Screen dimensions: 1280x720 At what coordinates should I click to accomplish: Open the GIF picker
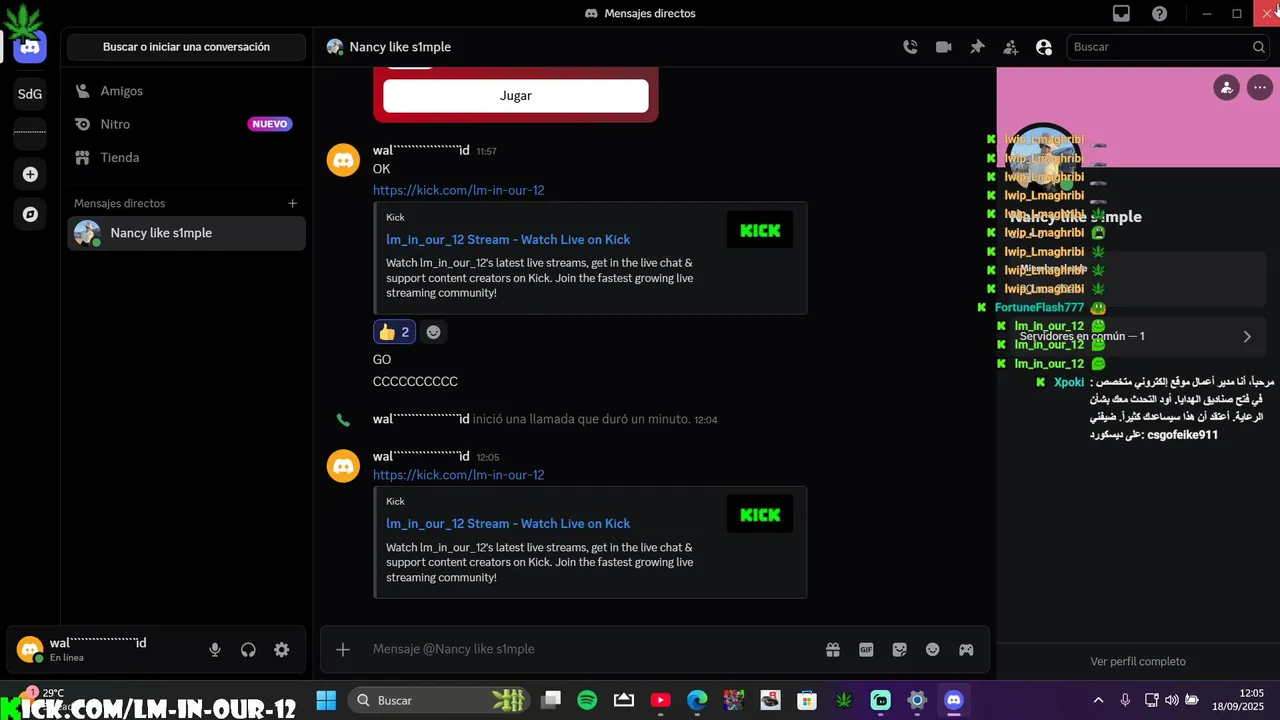(866, 649)
